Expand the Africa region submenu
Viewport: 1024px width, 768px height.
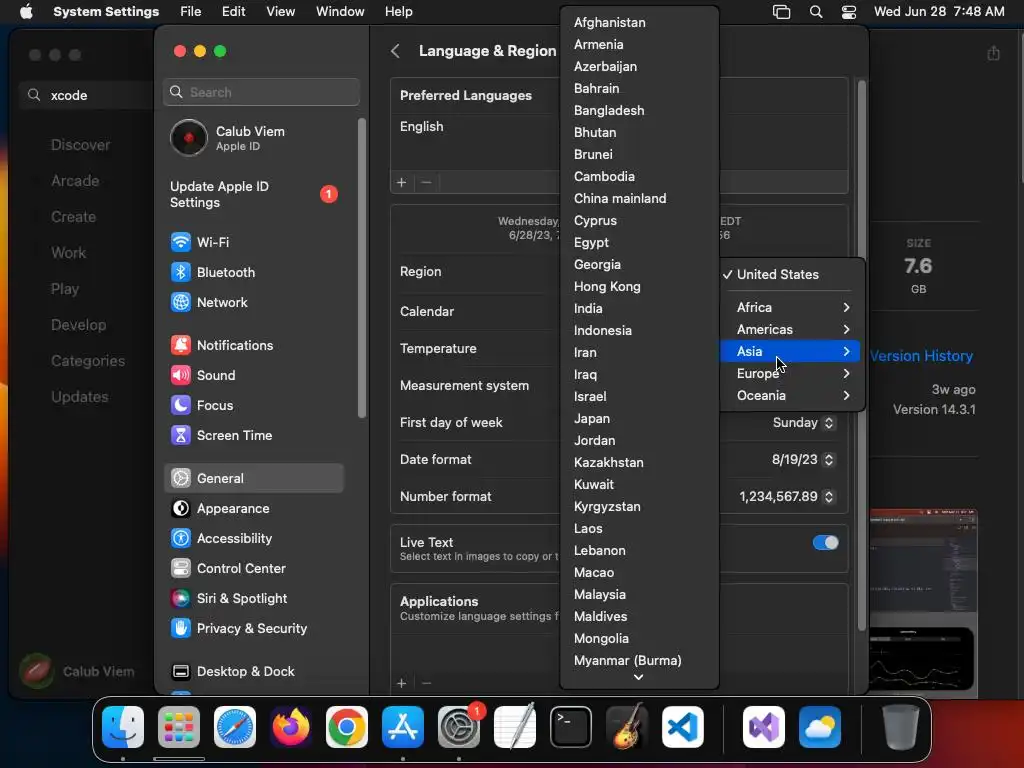point(792,308)
